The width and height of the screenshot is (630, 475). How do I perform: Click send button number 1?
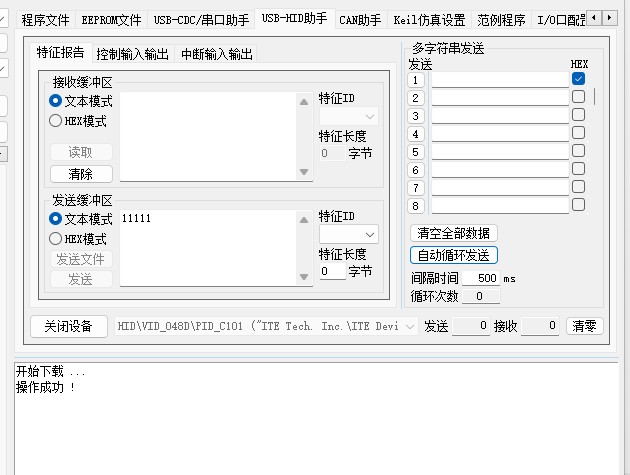click(415, 80)
